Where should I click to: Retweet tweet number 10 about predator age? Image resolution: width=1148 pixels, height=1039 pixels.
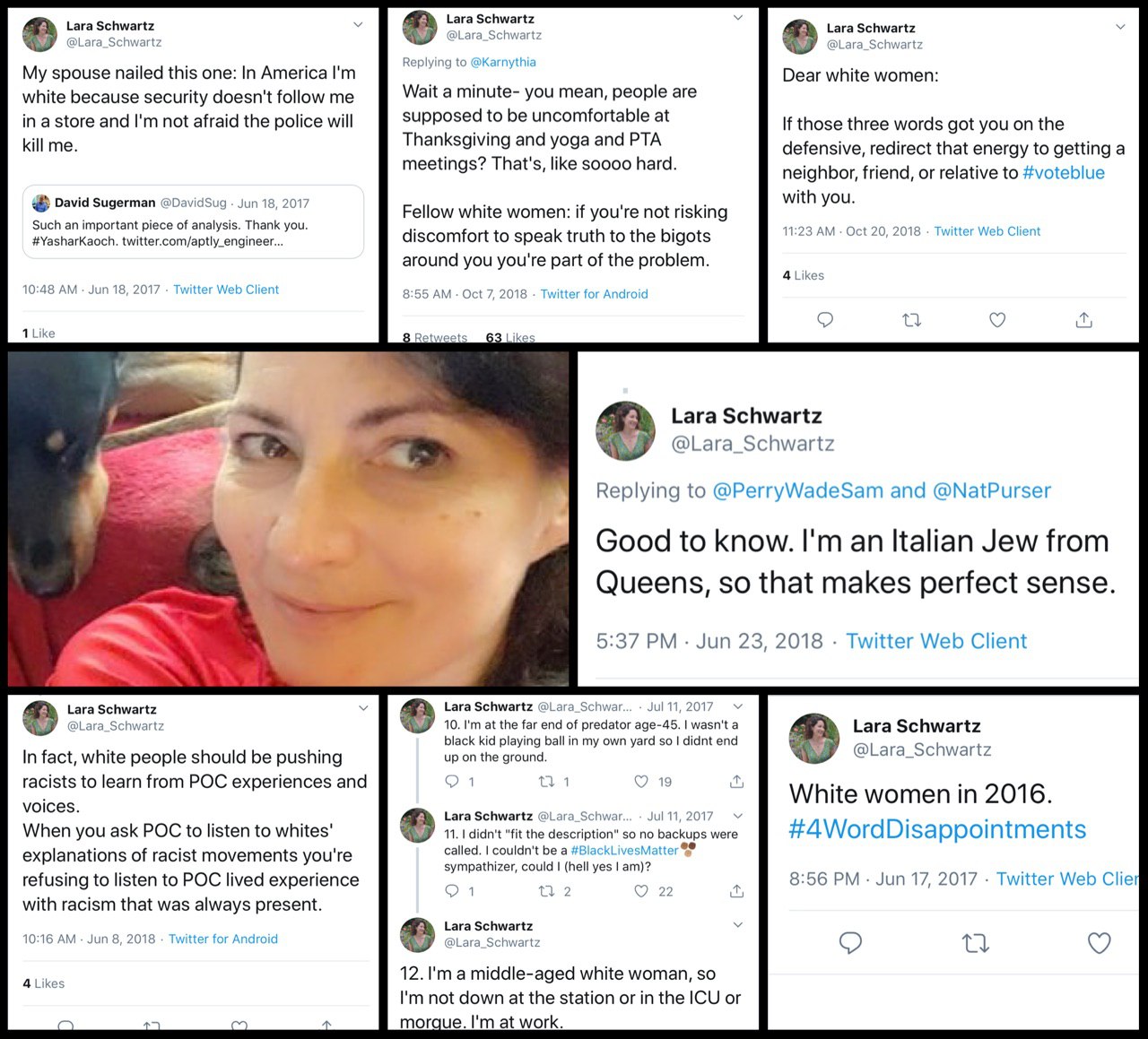[x=546, y=782]
